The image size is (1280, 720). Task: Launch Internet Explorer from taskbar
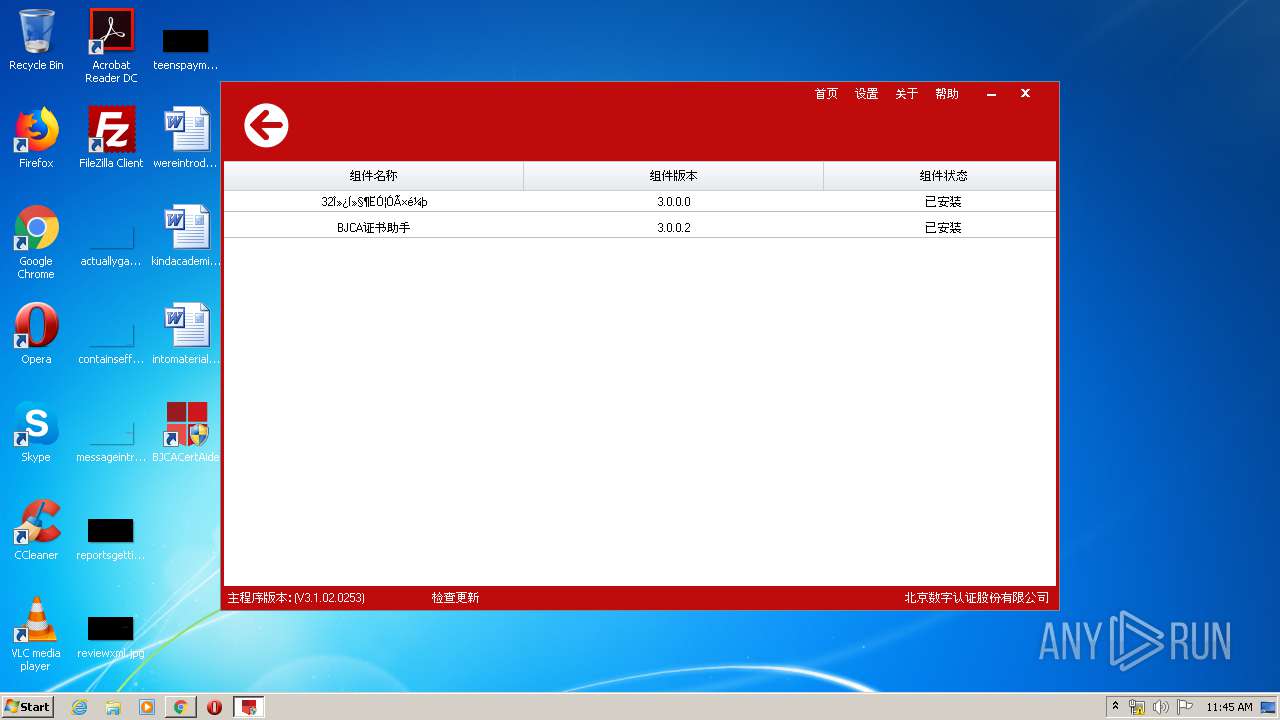point(79,707)
